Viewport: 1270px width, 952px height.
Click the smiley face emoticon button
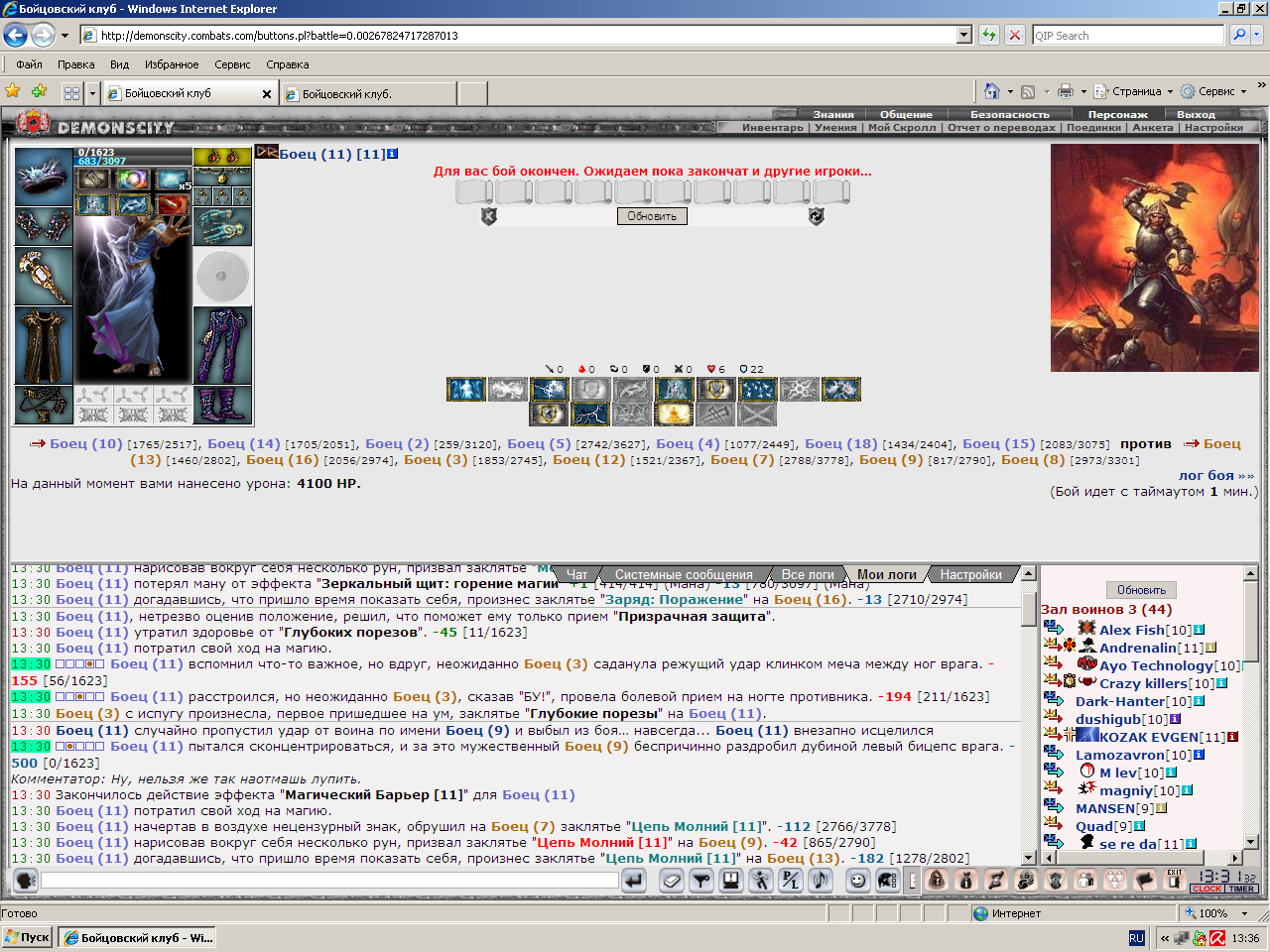click(x=858, y=880)
